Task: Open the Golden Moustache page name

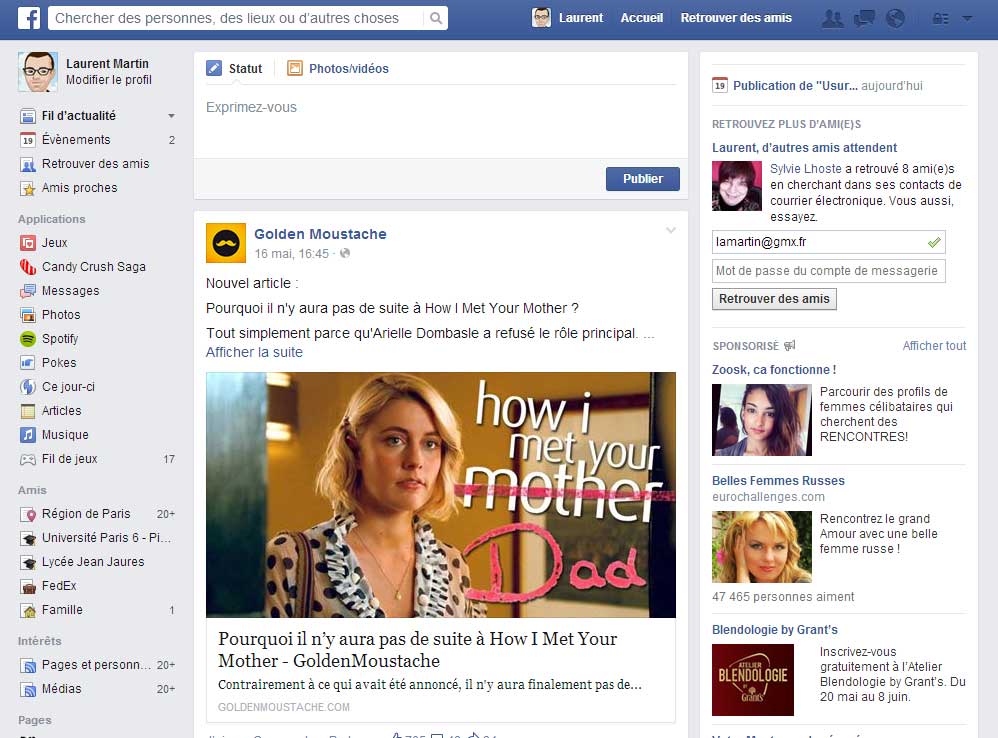Action: (x=320, y=234)
